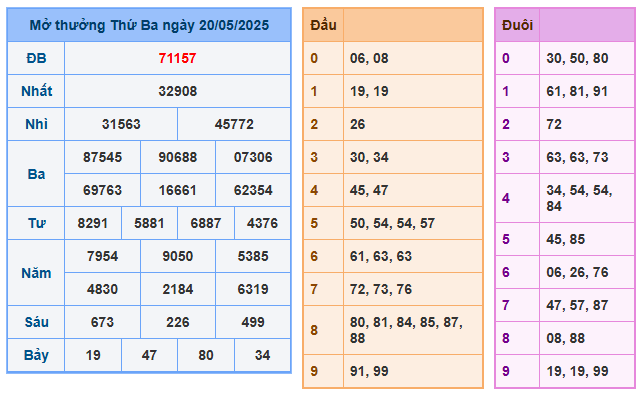
Task: Click Tư prize number 4376
Action: [x=262, y=223]
